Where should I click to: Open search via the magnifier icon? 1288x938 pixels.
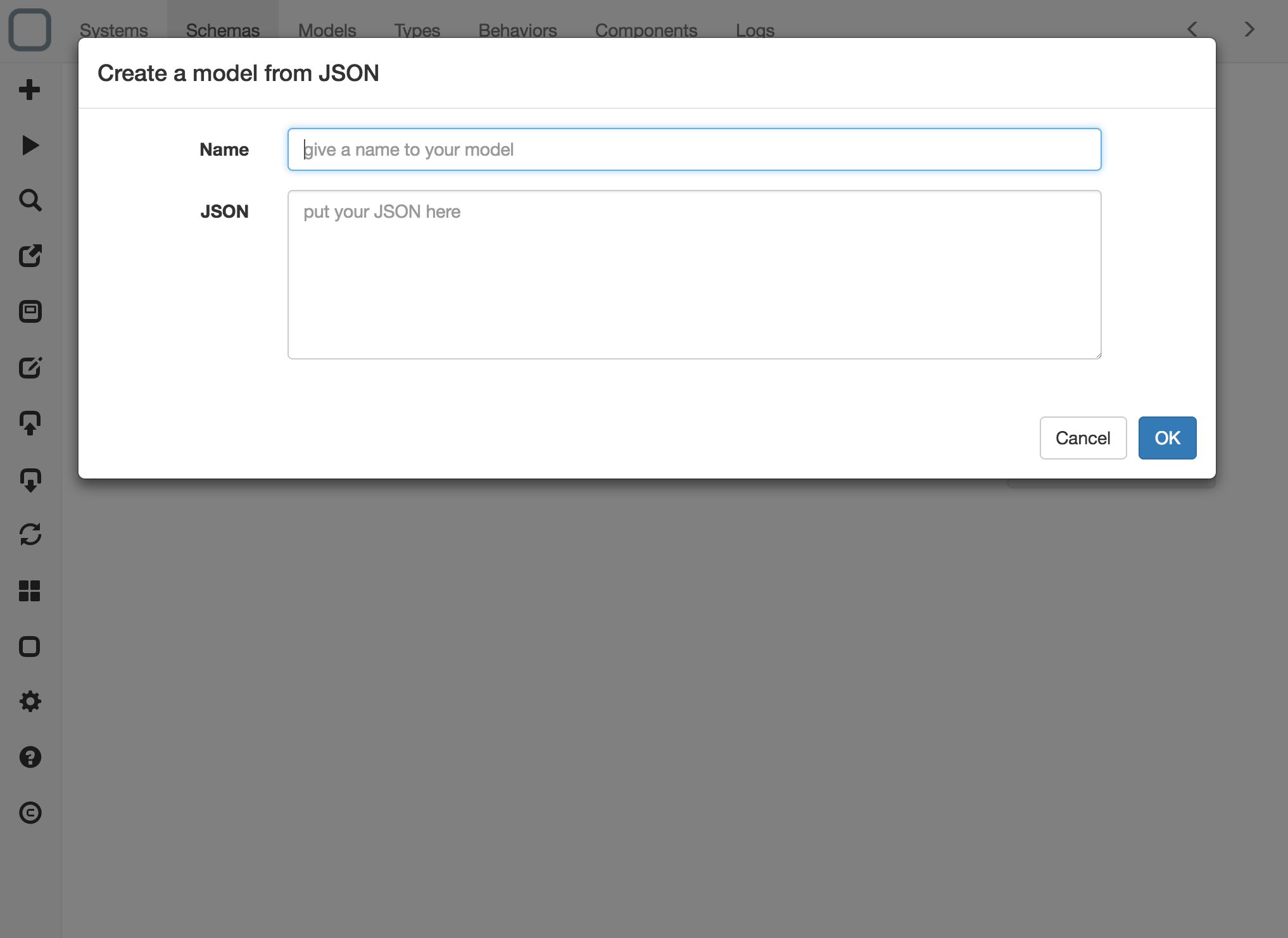30,200
